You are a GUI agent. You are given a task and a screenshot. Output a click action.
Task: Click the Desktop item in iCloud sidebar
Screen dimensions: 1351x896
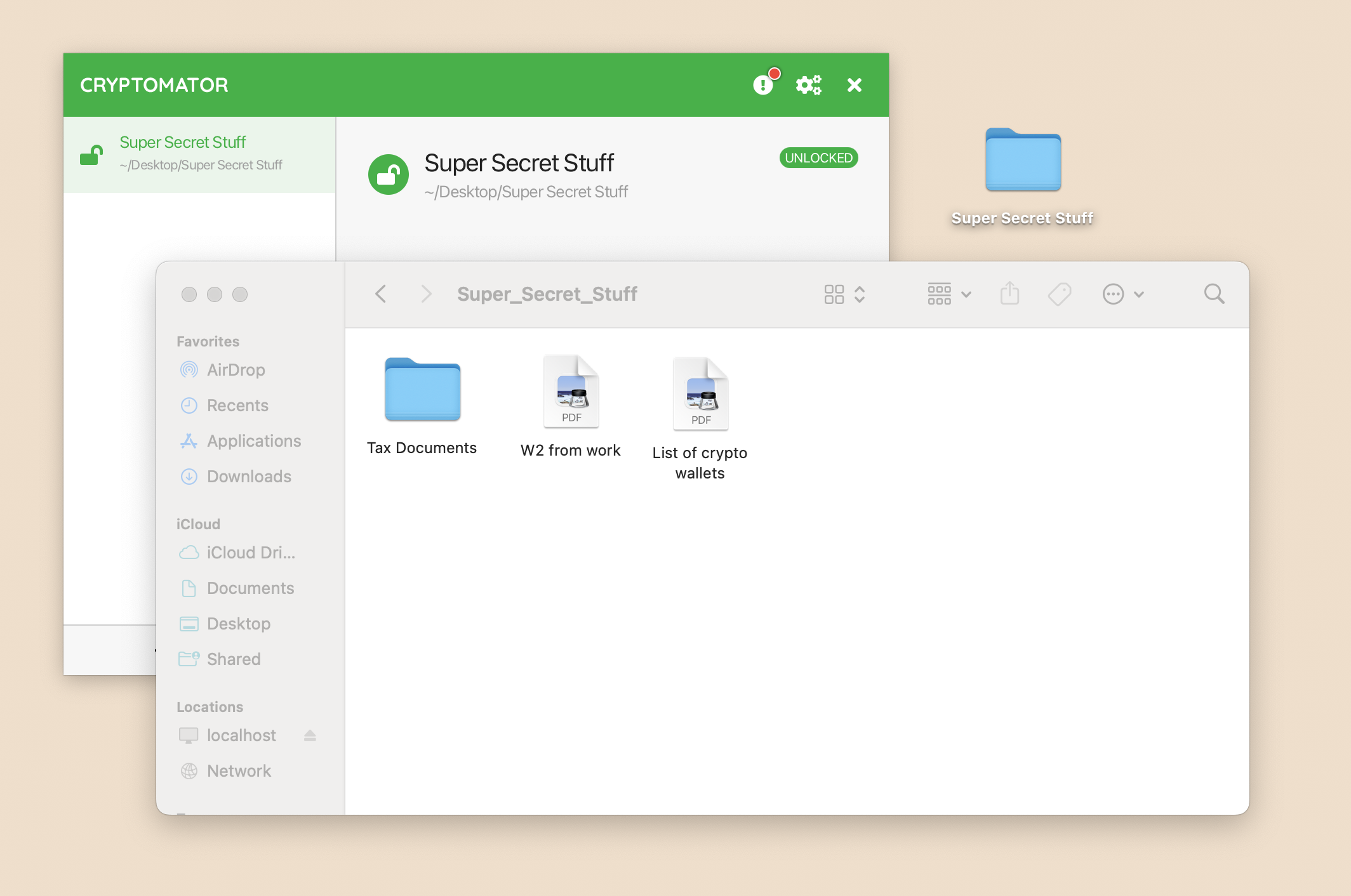click(x=238, y=623)
